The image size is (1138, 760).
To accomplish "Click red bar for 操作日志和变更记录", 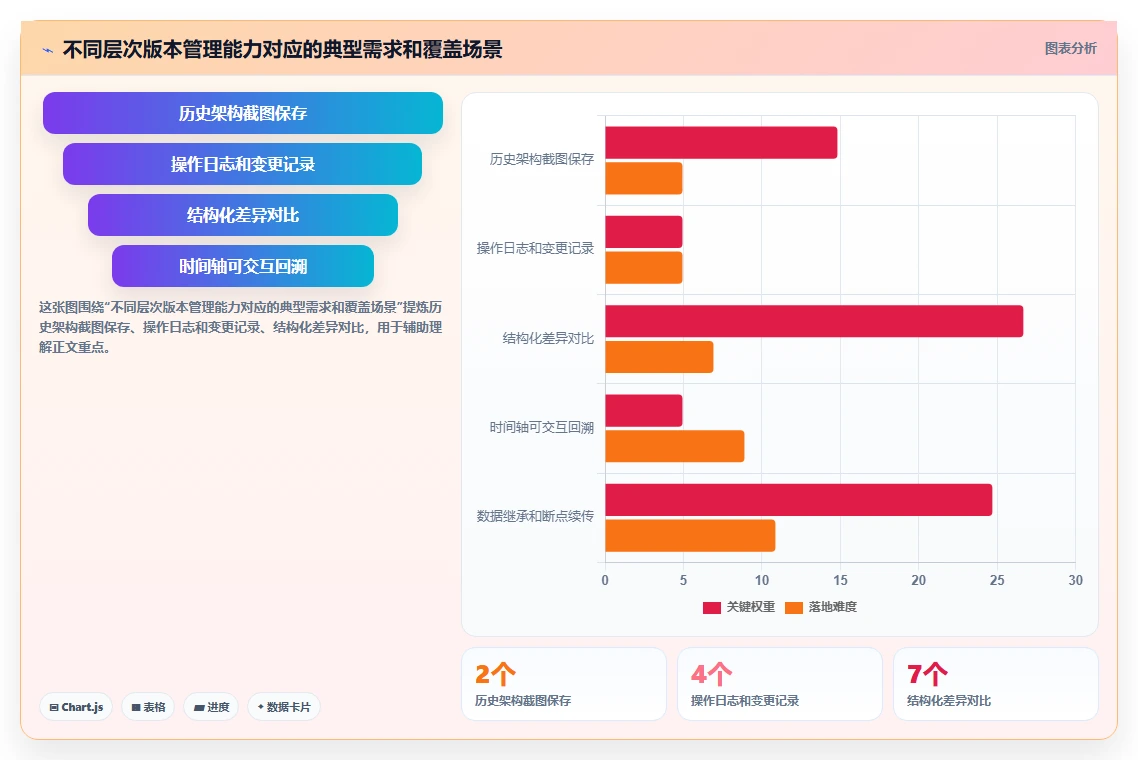I will (644, 232).
